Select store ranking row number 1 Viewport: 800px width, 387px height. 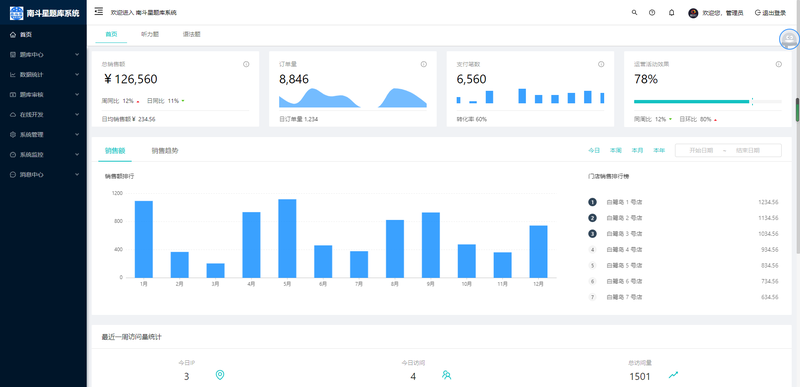point(683,202)
